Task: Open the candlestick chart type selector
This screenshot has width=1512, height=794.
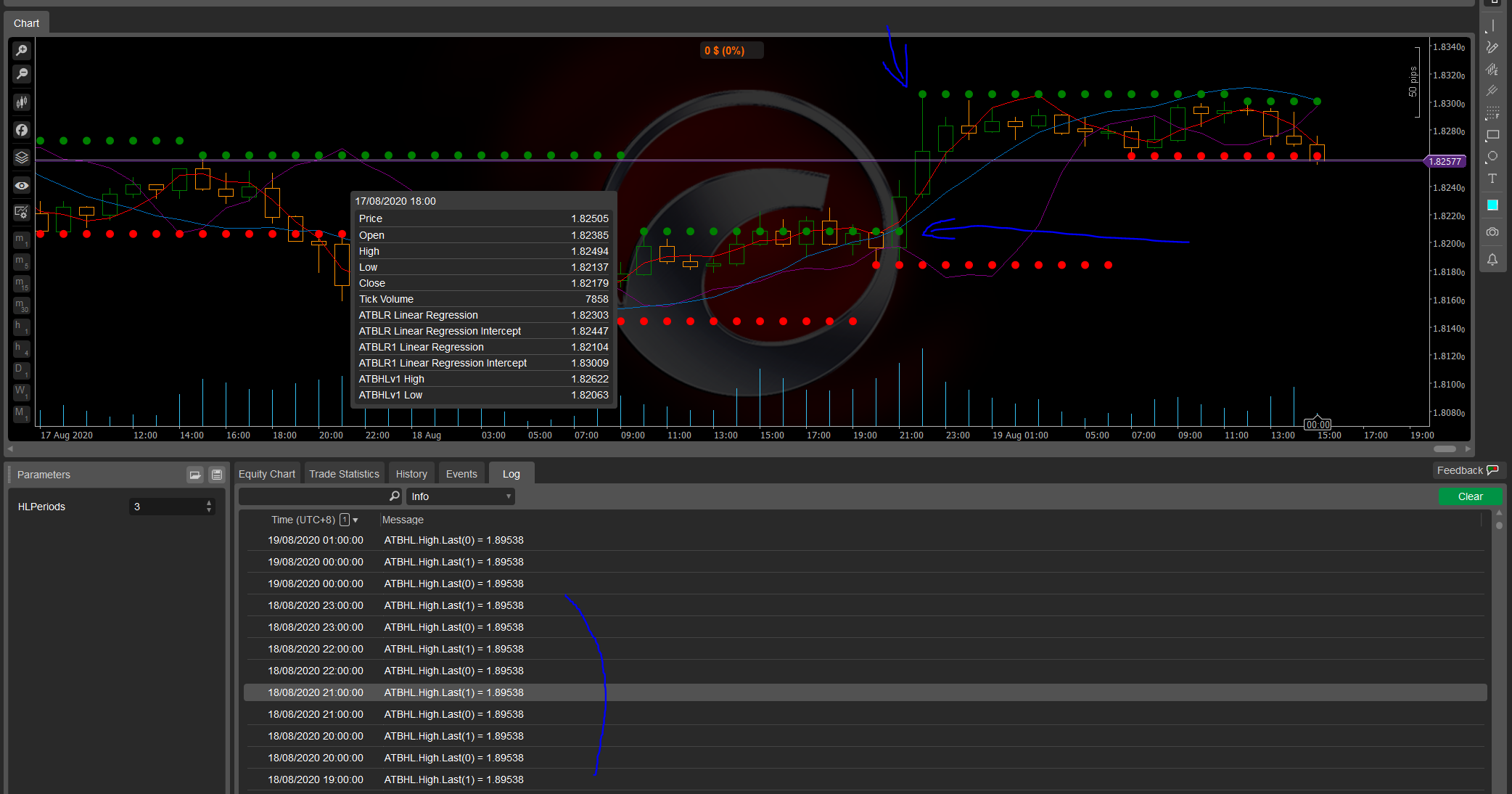Action: 22,102
